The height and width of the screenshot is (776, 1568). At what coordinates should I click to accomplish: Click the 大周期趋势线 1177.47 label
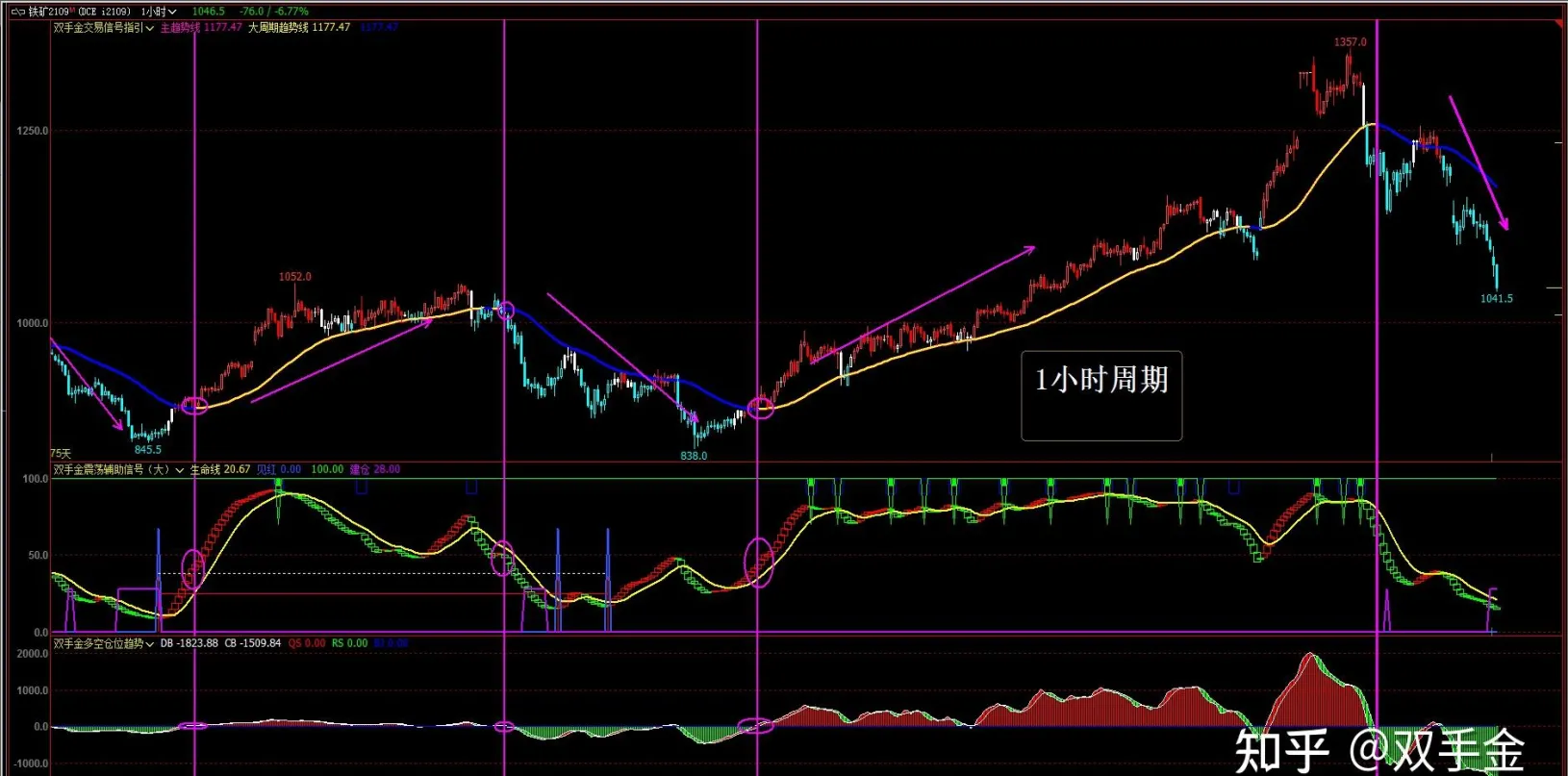point(299,28)
